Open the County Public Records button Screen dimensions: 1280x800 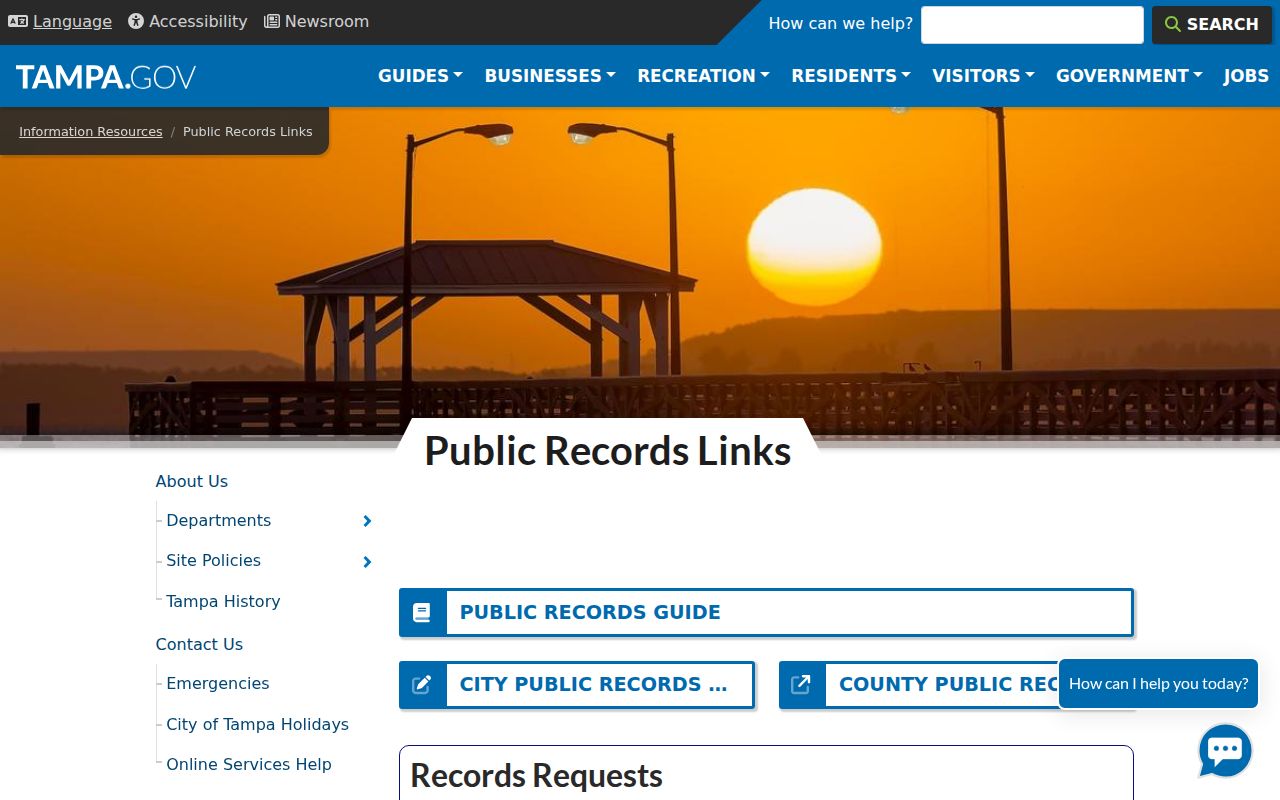pyautogui.click(x=956, y=685)
